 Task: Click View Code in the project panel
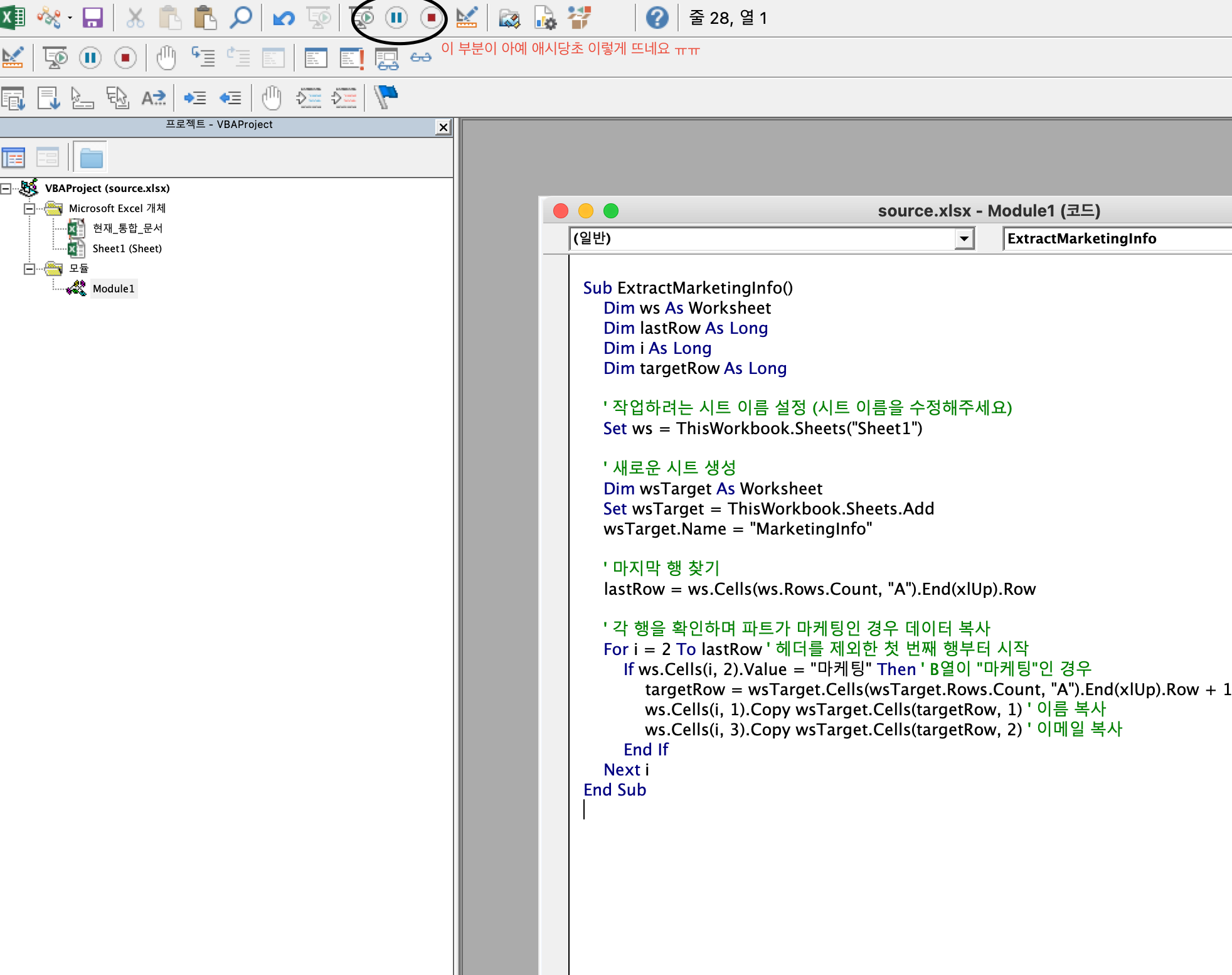point(13,157)
